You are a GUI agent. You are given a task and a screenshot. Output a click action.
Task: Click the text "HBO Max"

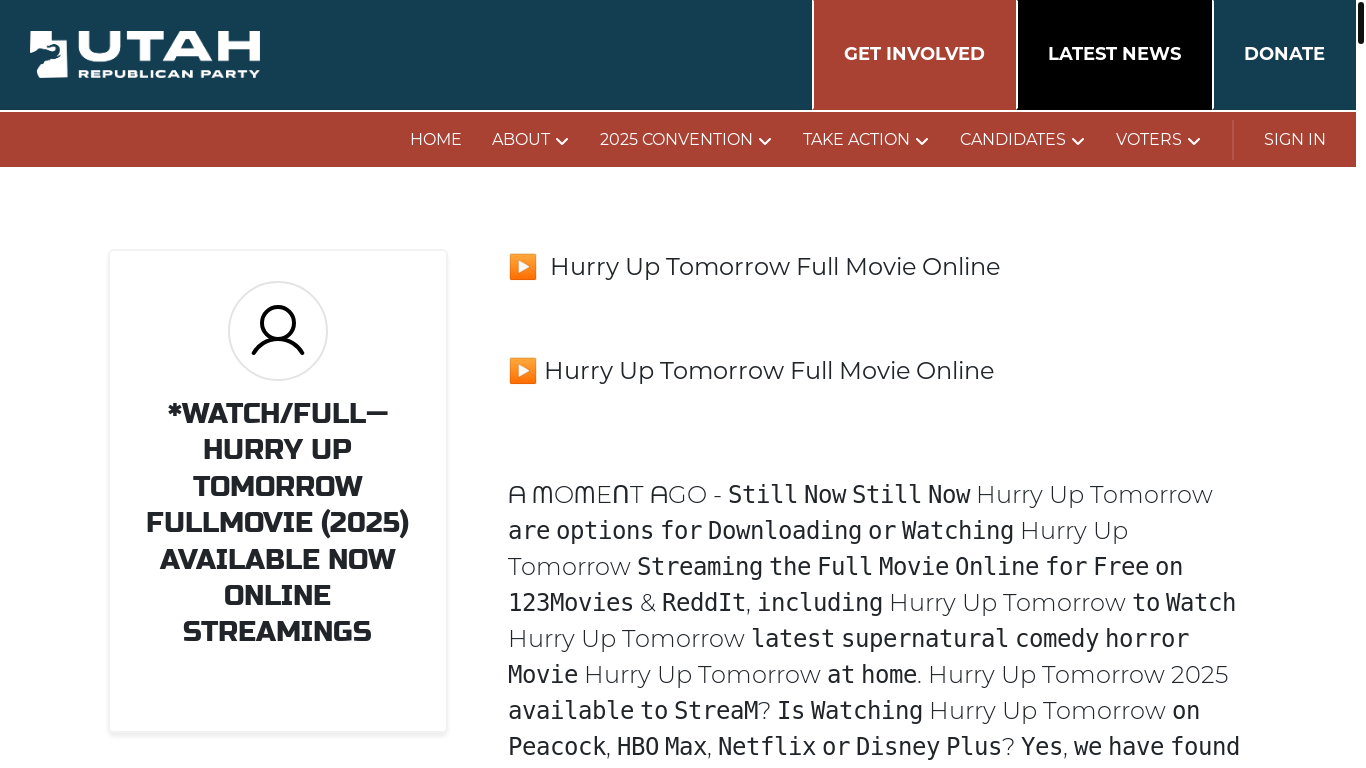click(661, 747)
